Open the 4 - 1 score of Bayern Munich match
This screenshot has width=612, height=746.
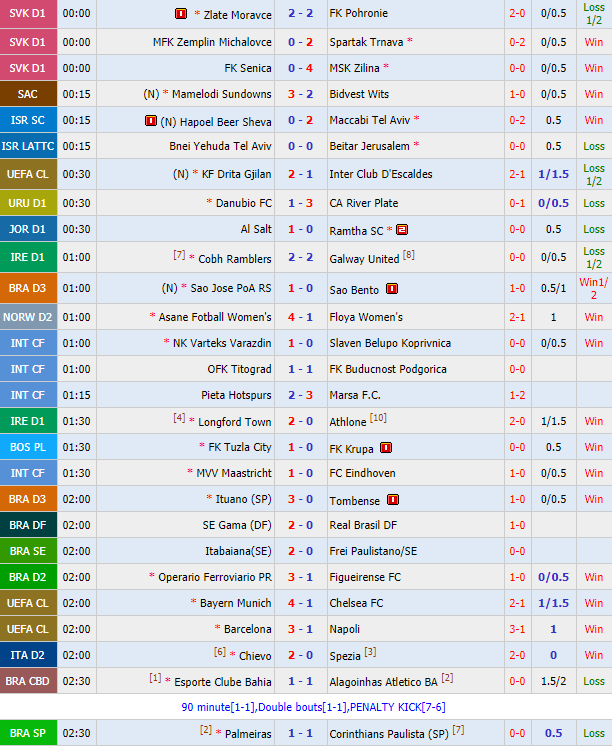coord(300,603)
